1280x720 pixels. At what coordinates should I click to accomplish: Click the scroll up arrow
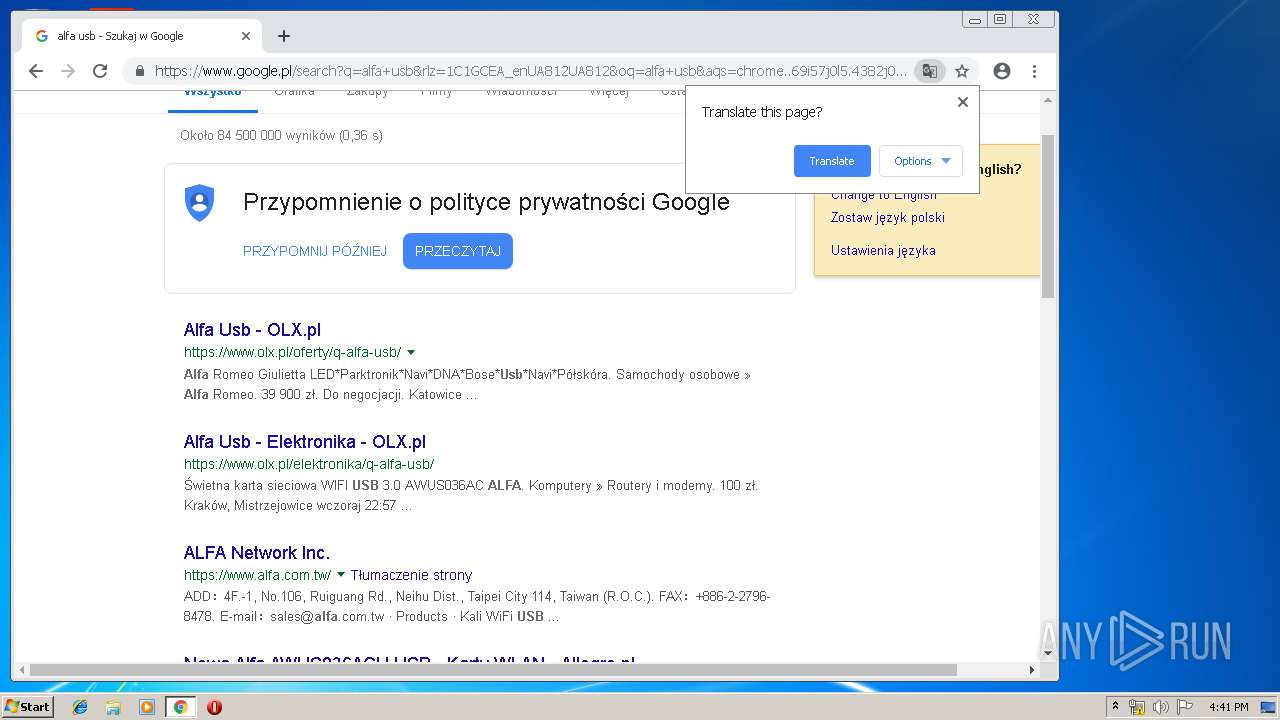1048,100
